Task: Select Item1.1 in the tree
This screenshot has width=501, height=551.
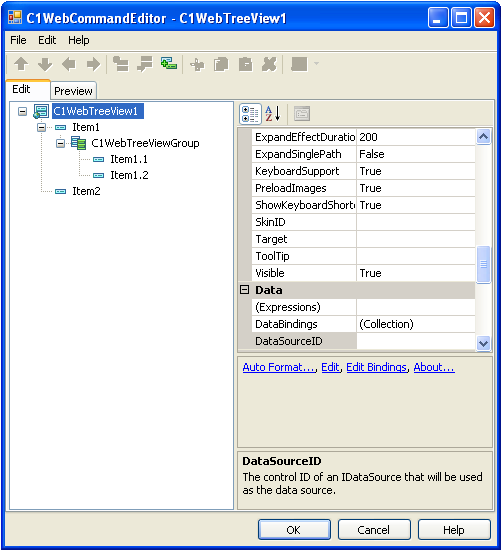Action: [129, 159]
